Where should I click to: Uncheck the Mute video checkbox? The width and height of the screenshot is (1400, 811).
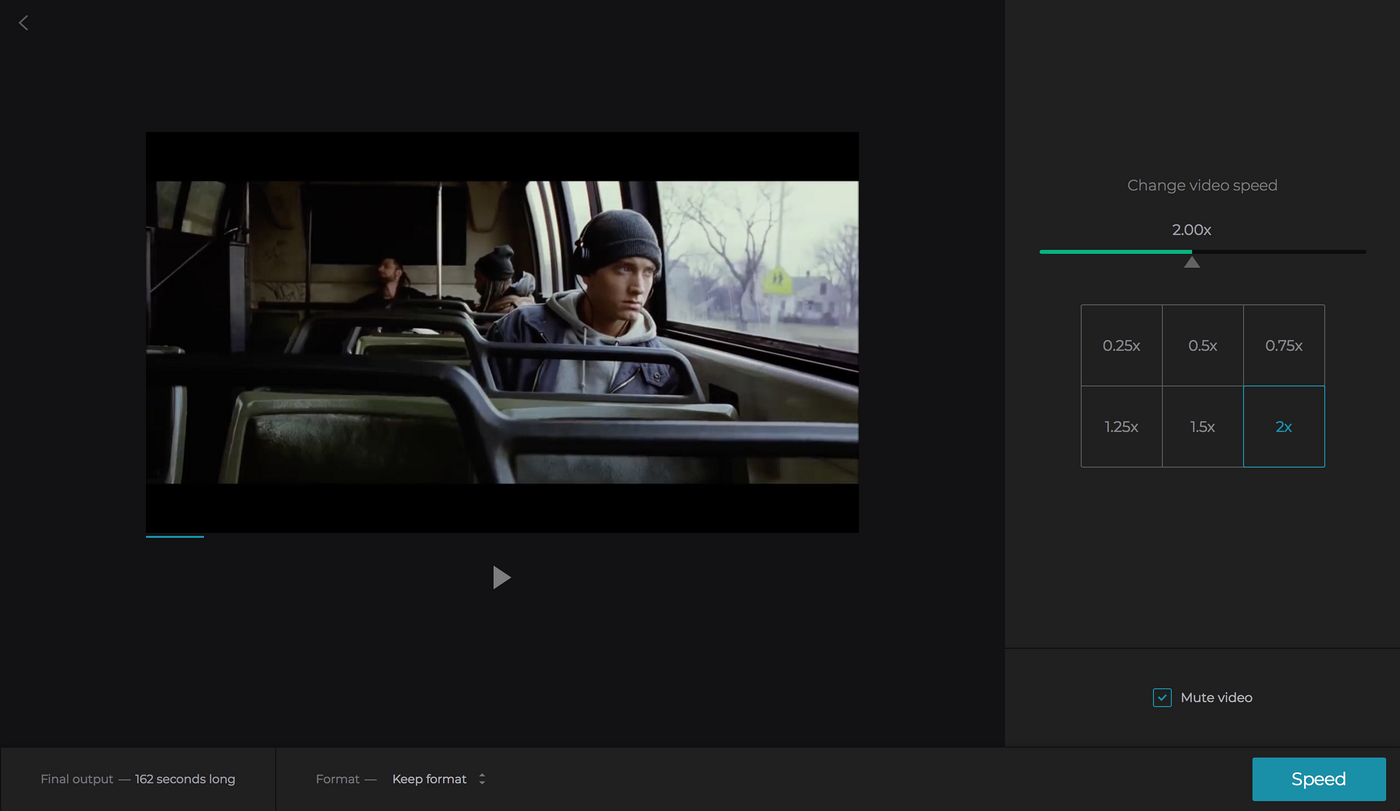1162,697
